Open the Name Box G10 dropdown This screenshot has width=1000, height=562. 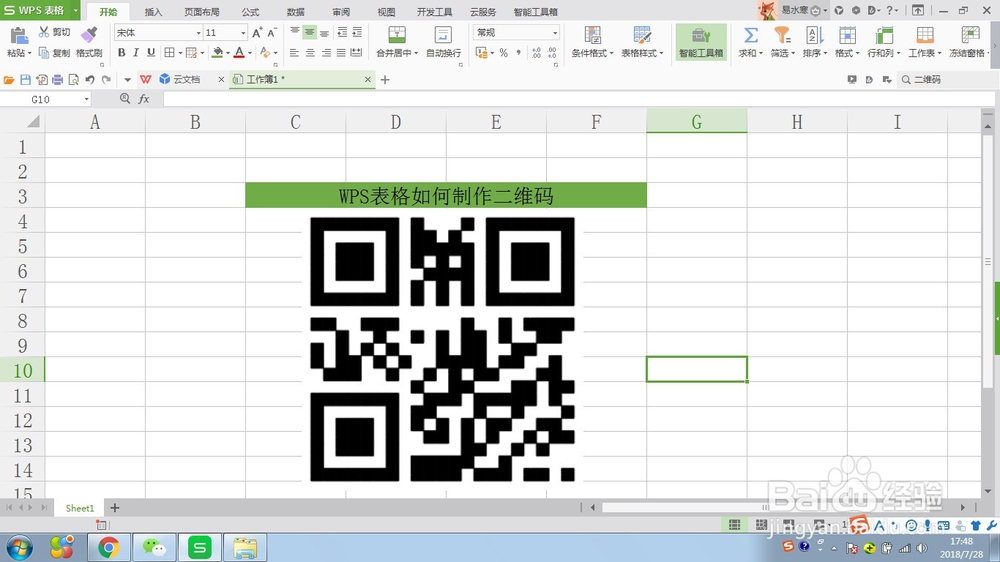pyautogui.click(x=87, y=100)
